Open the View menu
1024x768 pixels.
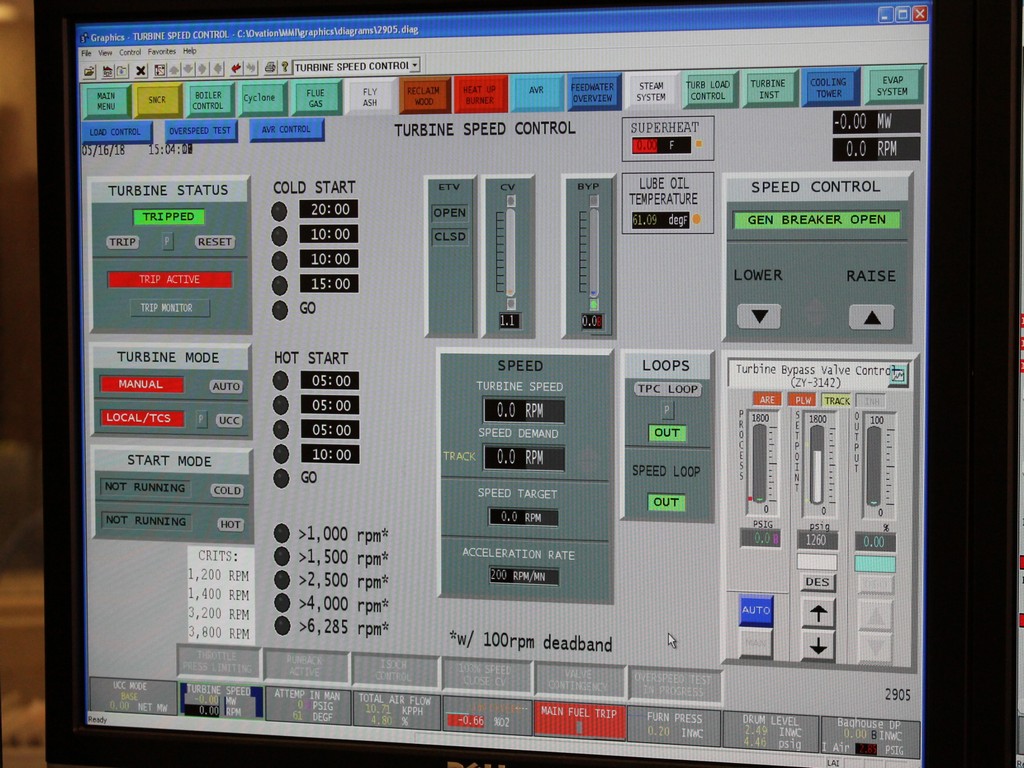click(x=105, y=52)
